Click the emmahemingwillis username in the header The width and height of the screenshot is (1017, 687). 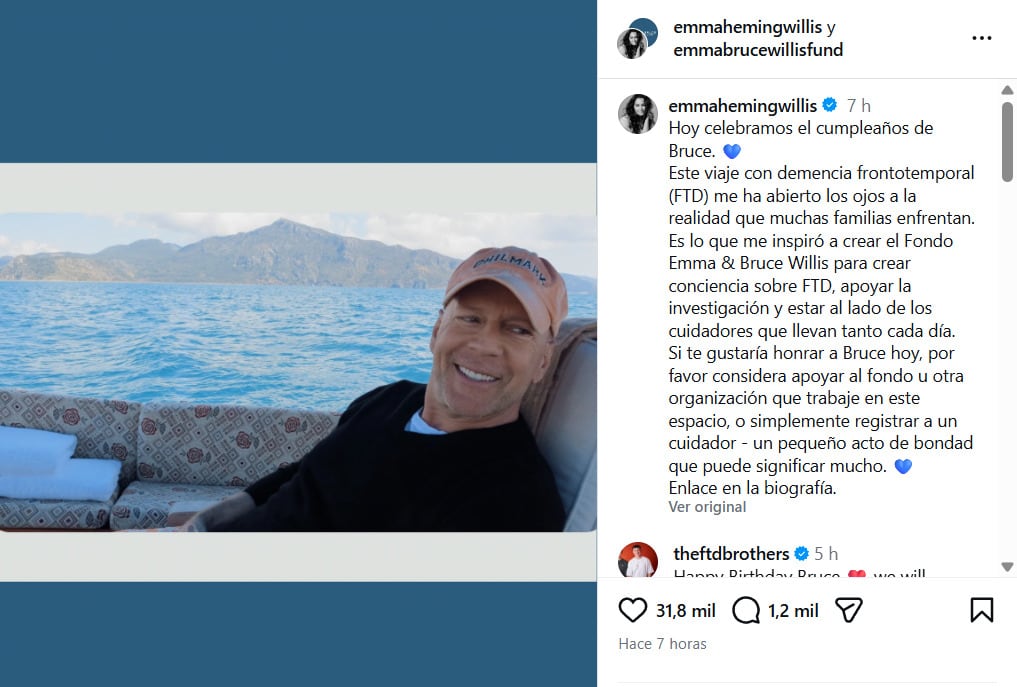pos(746,26)
